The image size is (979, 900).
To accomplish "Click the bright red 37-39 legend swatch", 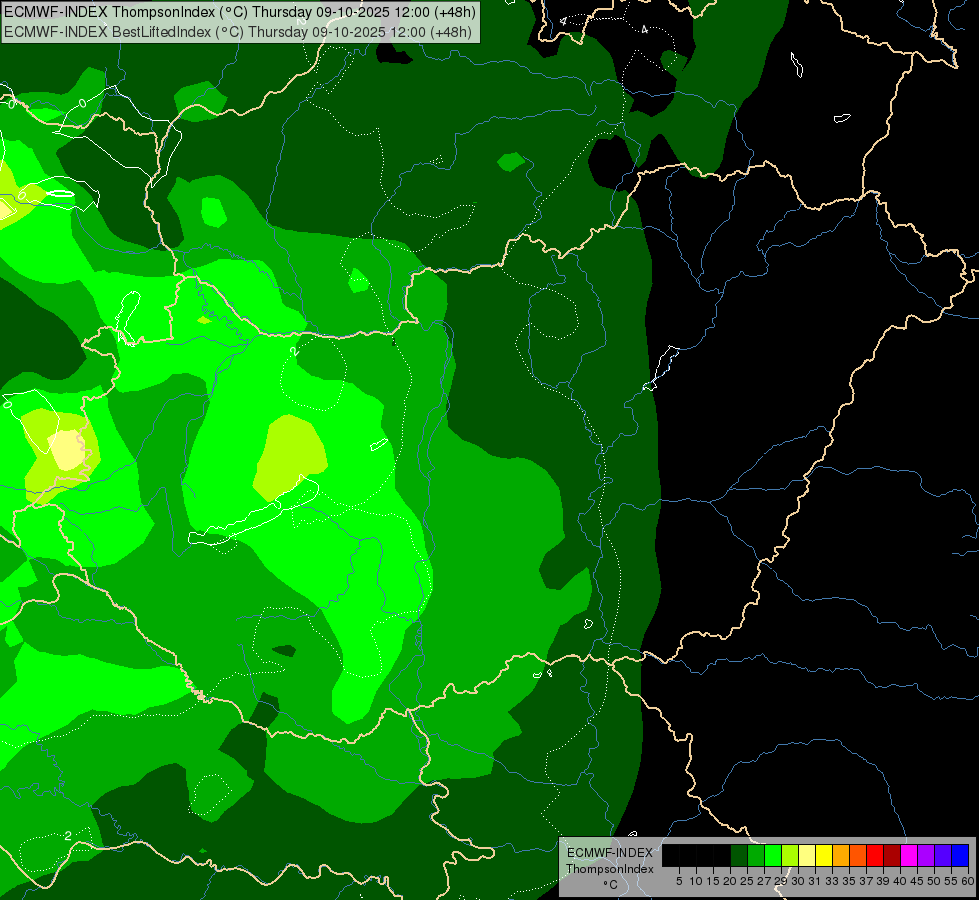I will coord(875,855).
